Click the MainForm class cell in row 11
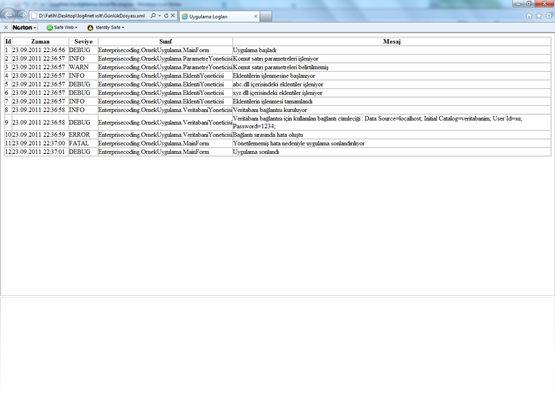Screen dimensions: 555x394 point(165,143)
